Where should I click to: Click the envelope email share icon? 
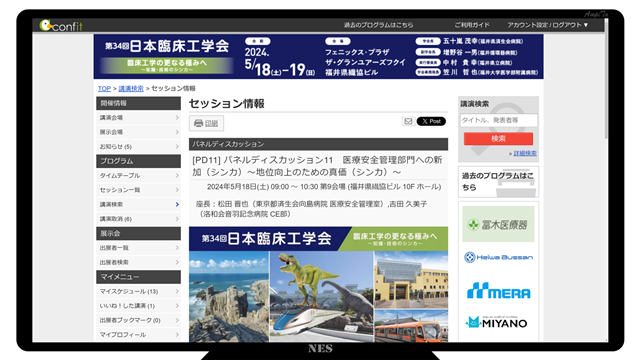408,121
